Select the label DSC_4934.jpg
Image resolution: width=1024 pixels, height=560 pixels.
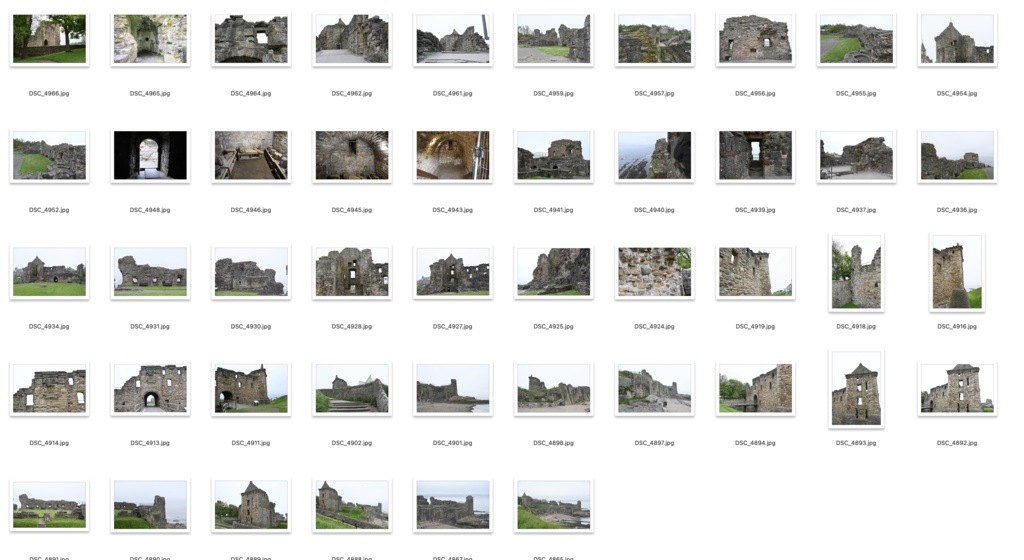pos(49,326)
